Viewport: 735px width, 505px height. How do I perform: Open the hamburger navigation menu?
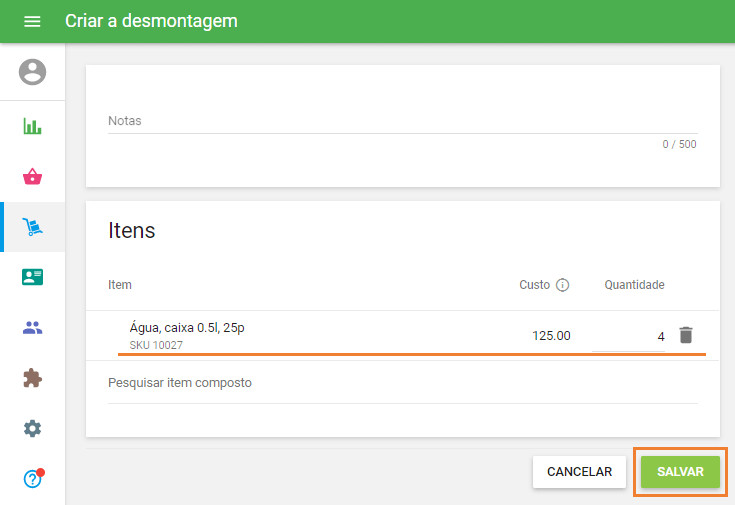click(x=32, y=21)
